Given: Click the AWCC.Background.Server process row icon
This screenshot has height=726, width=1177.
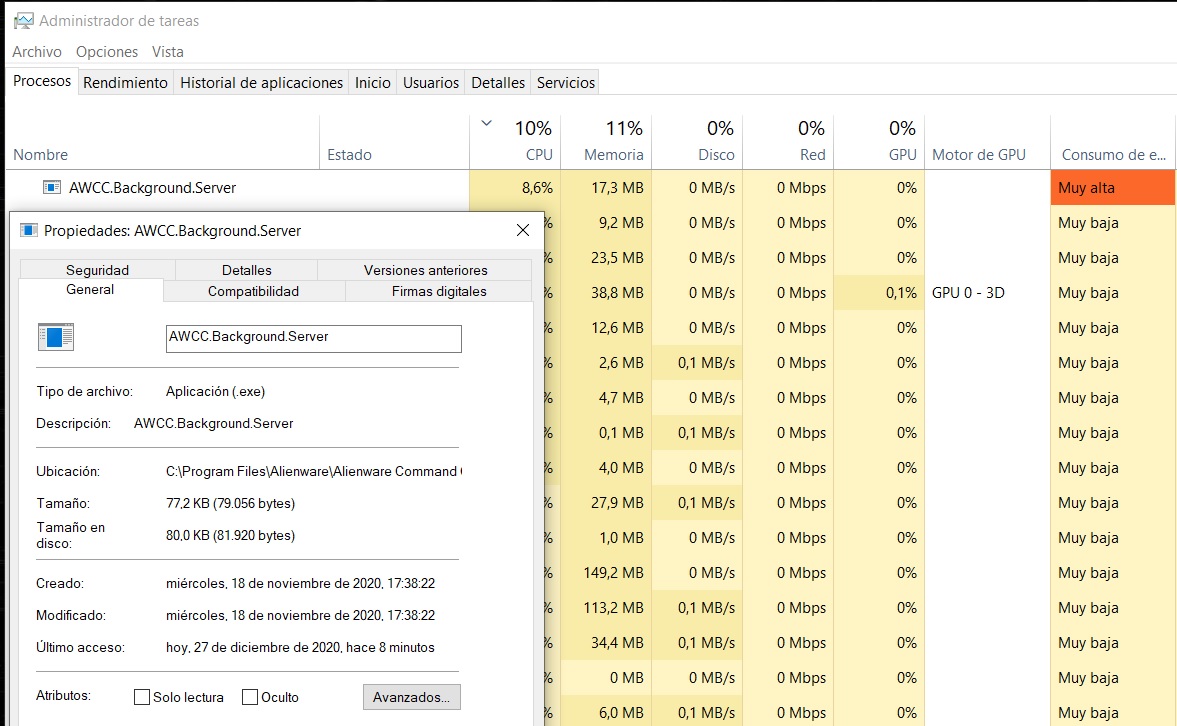Looking at the screenshot, I should pos(52,188).
